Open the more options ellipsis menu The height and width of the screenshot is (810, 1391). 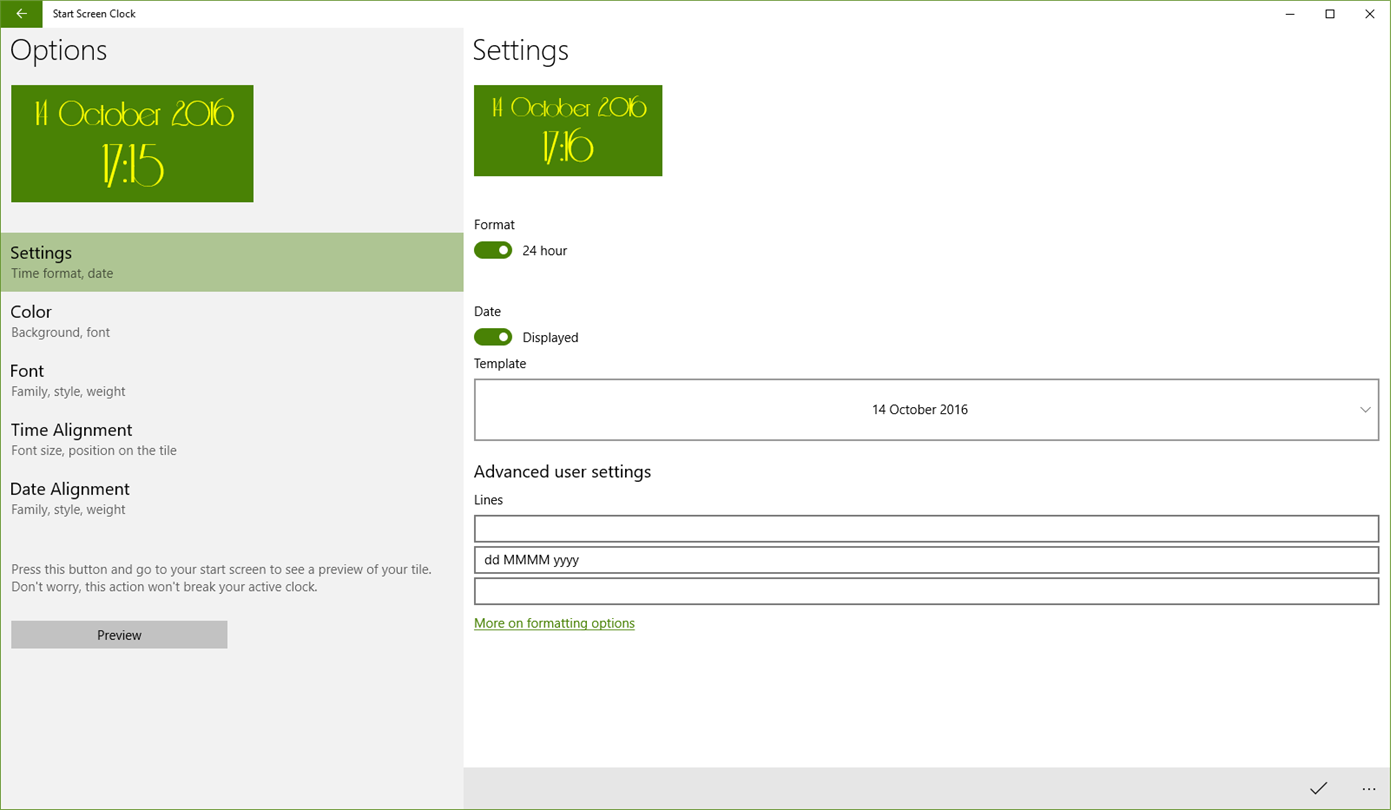coord(1368,788)
